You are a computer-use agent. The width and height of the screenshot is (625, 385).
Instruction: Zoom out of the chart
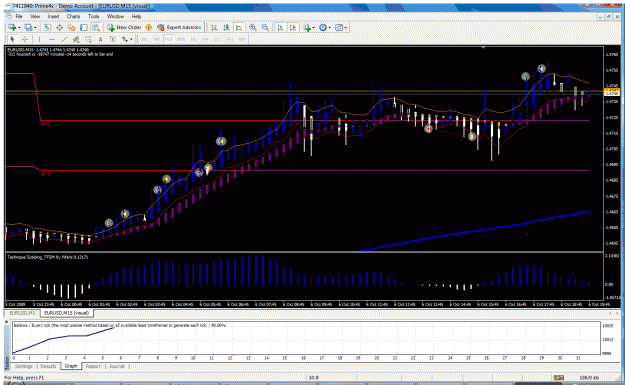point(265,27)
